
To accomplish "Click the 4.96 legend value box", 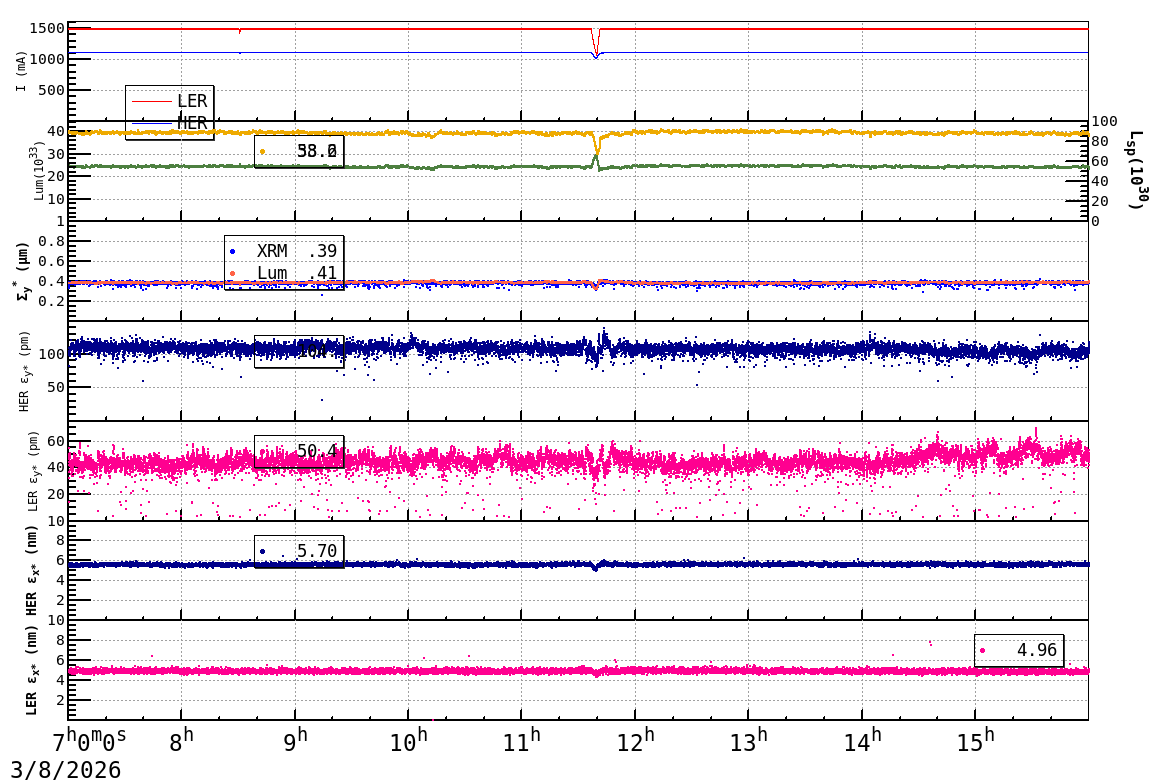I will pos(1019,651).
